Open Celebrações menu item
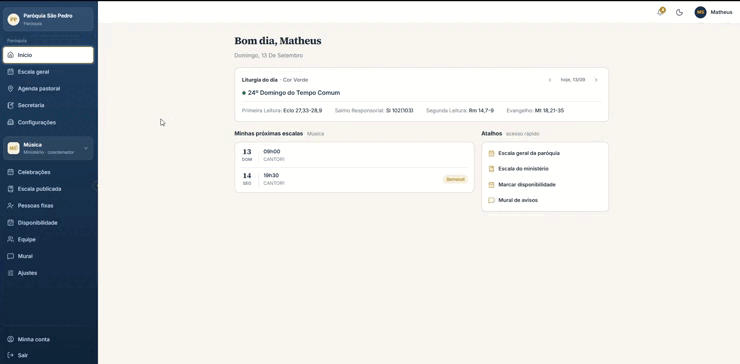This screenshot has width=740, height=364. click(x=48, y=172)
